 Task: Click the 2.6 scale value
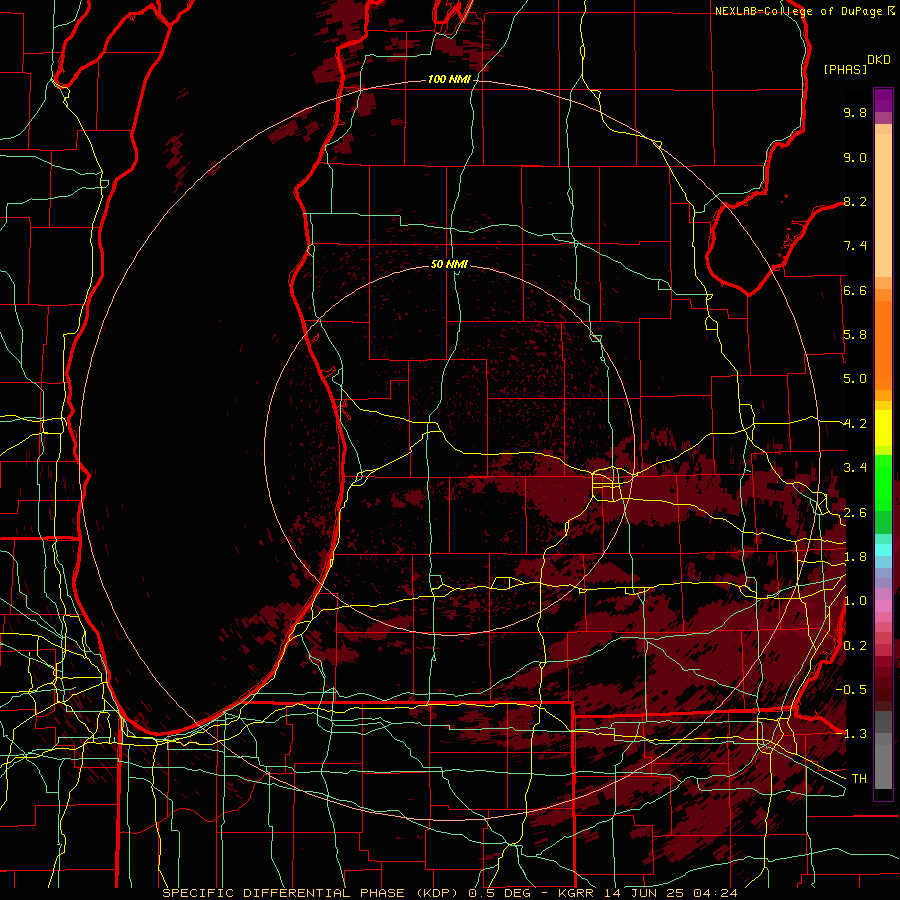855,513
